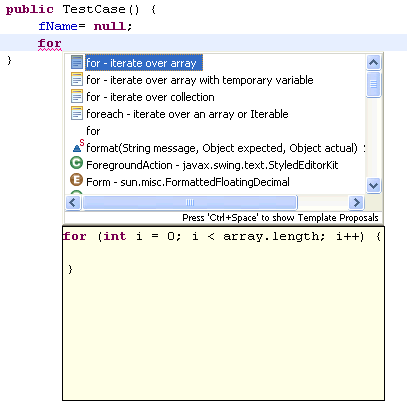Select Form - sun.misc.FormattedFloatingDecimal proposal

[x=188, y=182]
